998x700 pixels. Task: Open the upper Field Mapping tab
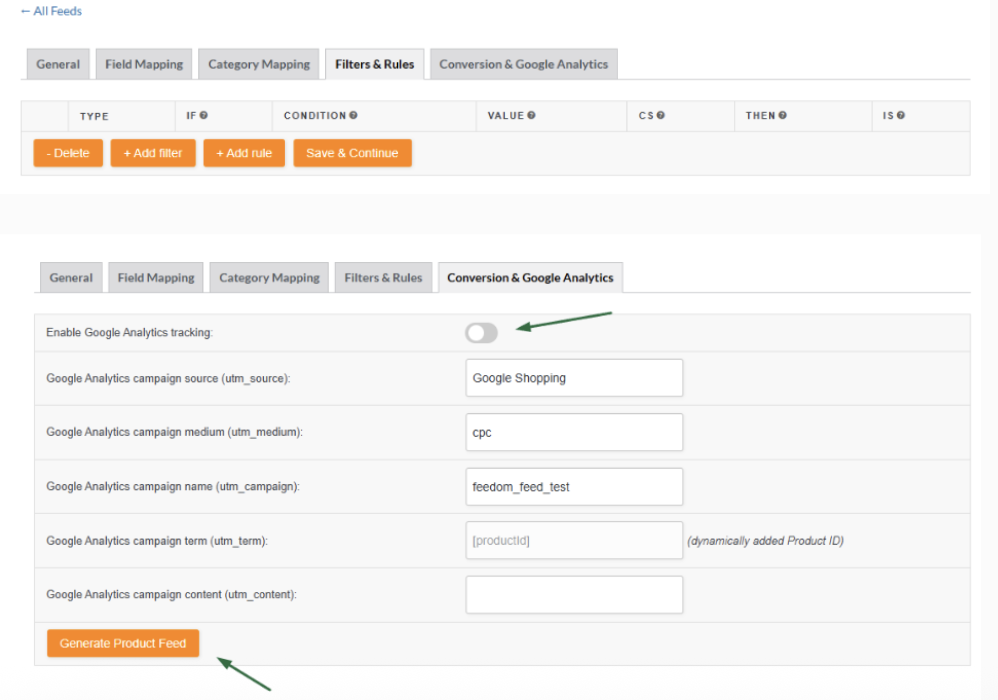click(x=144, y=64)
